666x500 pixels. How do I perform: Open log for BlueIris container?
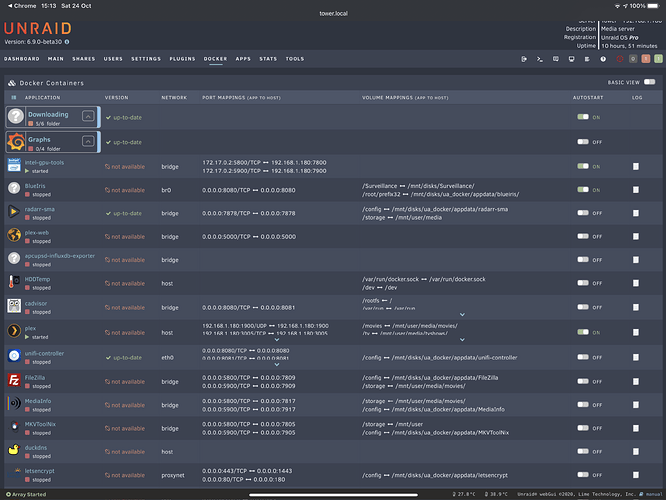pyautogui.click(x=636, y=190)
